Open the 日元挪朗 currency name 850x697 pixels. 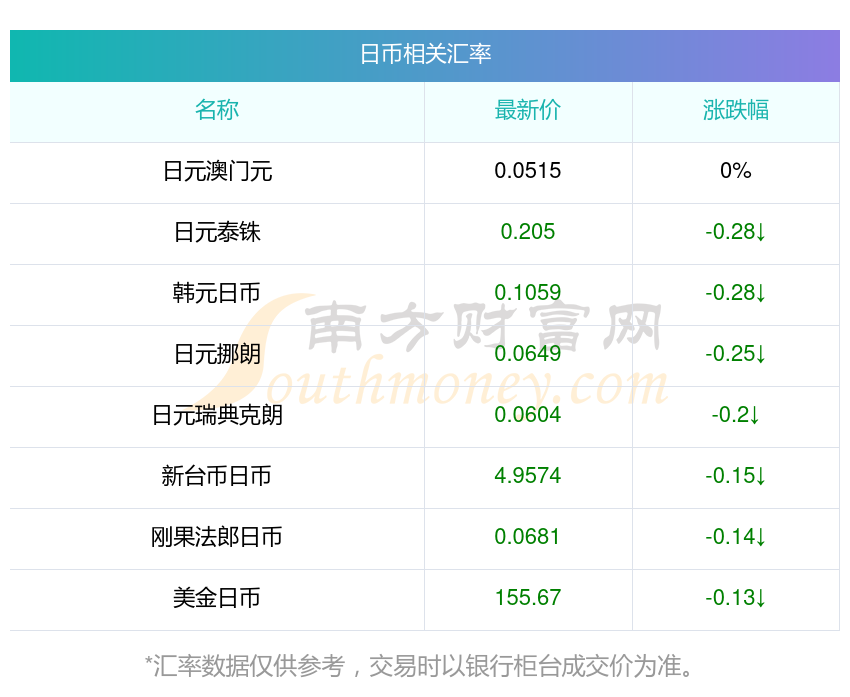tap(217, 354)
